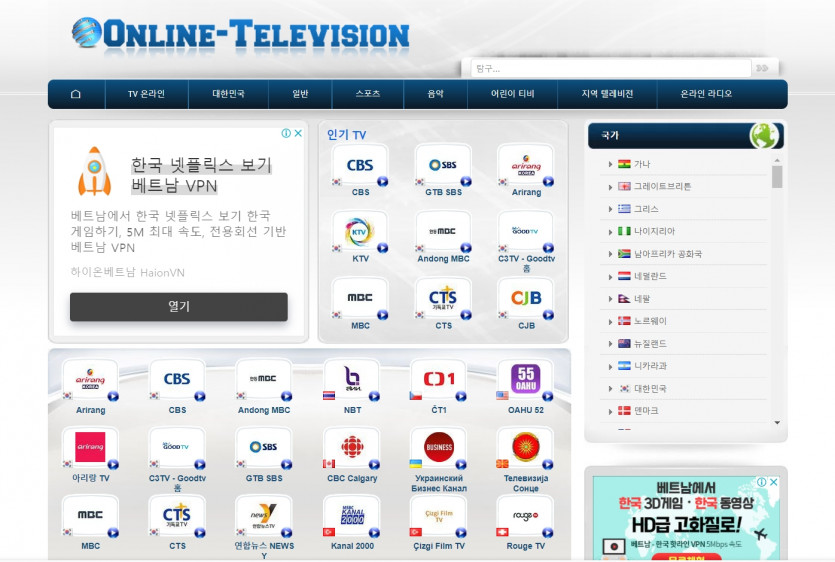835x562 pixels.
Task: Open the 지역 텔레비전 menu item
Action: point(607,94)
